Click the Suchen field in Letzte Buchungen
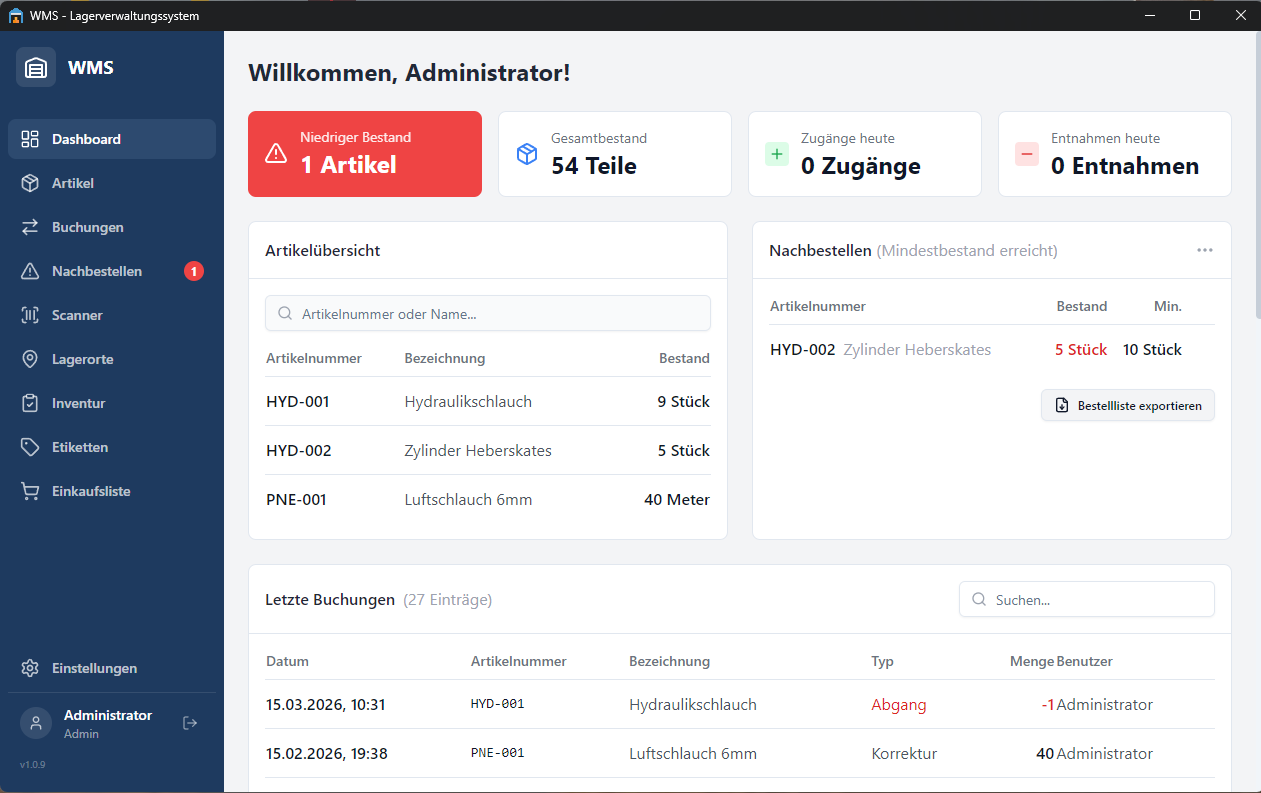Image resolution: width=1261 pixels, height=793 pixels. (1086, 599)
